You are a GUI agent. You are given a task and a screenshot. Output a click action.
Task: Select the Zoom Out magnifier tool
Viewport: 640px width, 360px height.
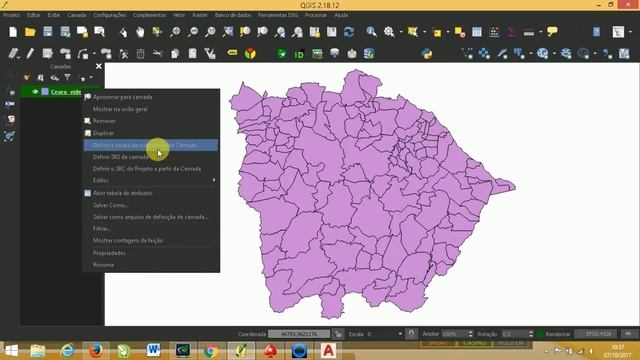pyautogui.click(x=193, y=32)
